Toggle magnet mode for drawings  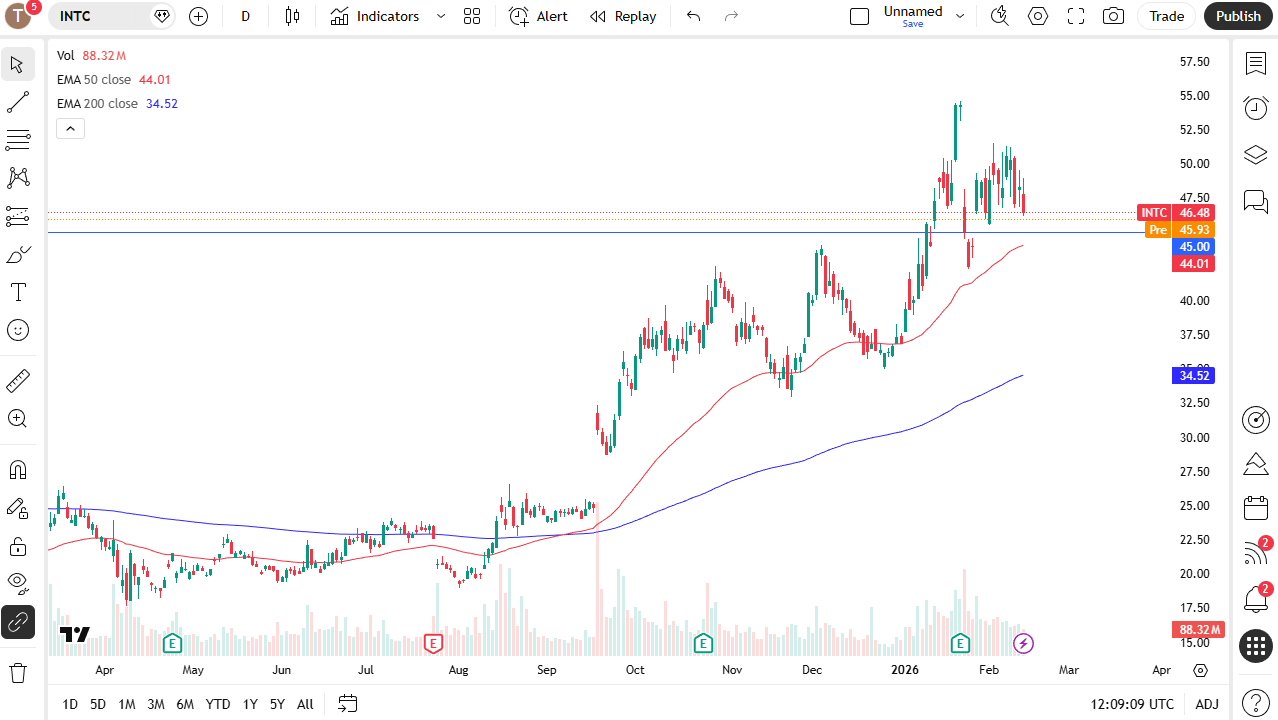(x=17, y=469)
